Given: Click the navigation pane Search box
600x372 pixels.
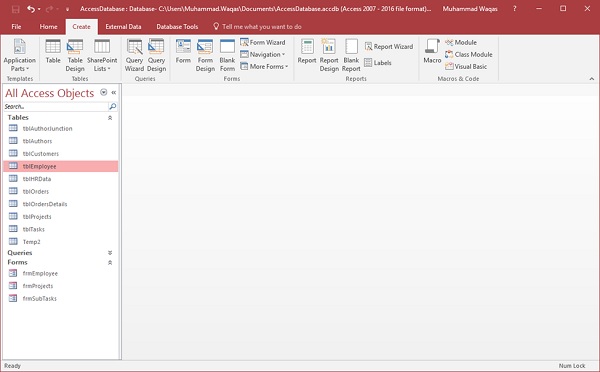Looking at the screenshot, I should tap(56, 106).
